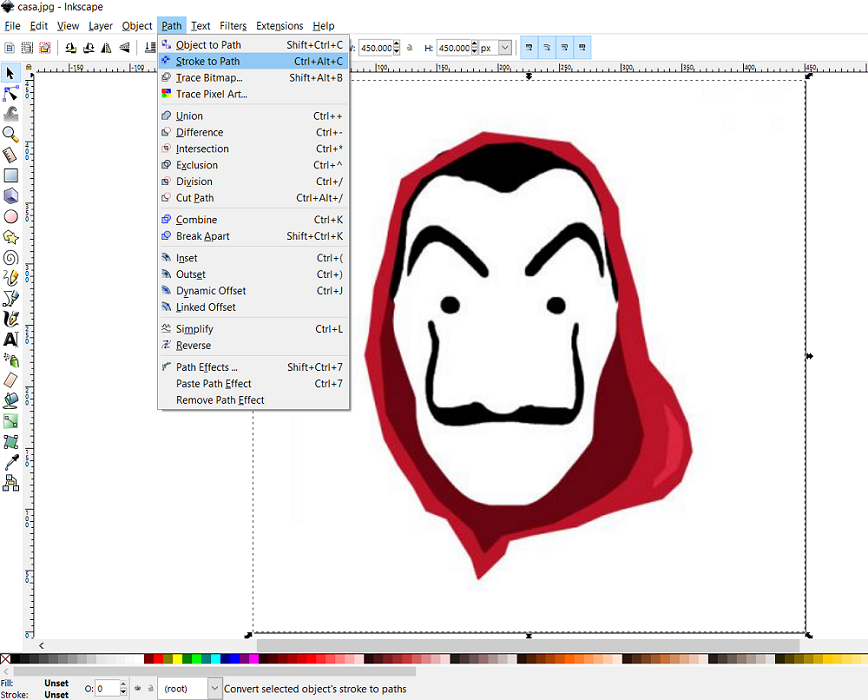The image size is (868, 700).
Task: Open the File menu
Action: coord(12,26)
